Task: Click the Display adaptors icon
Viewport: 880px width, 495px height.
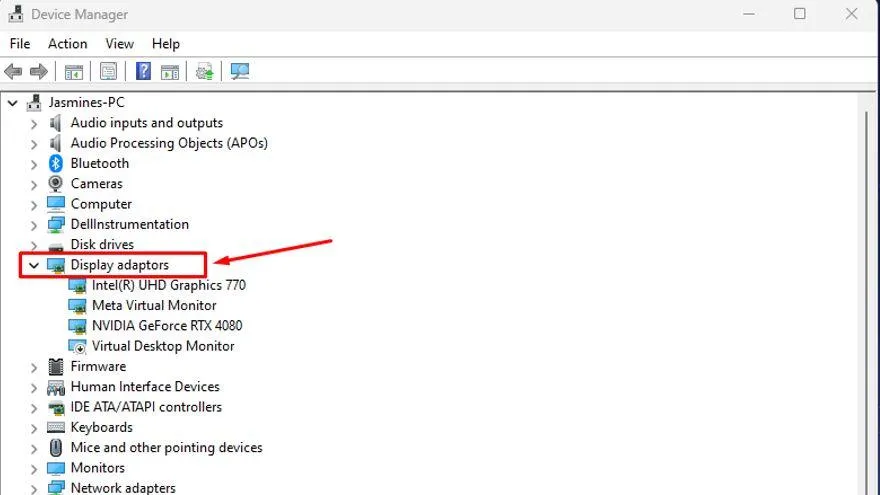Action: click(56, 265)
